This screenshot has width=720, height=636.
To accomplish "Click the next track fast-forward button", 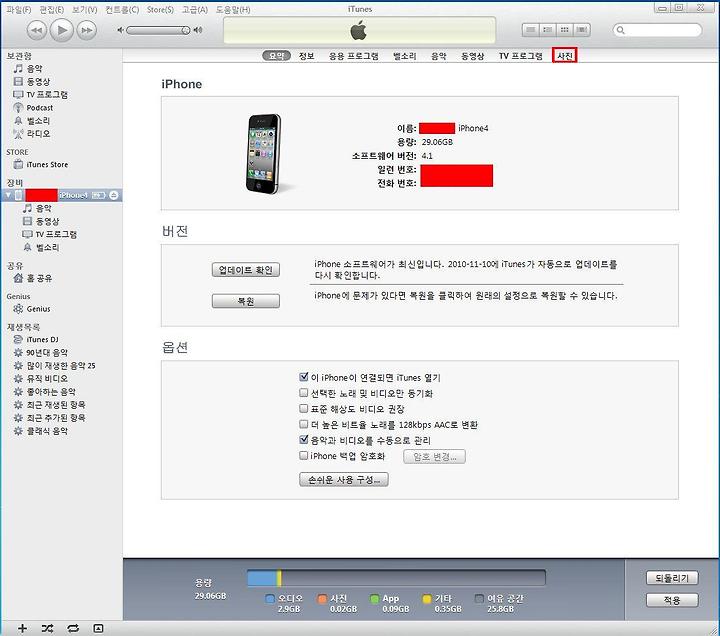I will click(86, 30).
